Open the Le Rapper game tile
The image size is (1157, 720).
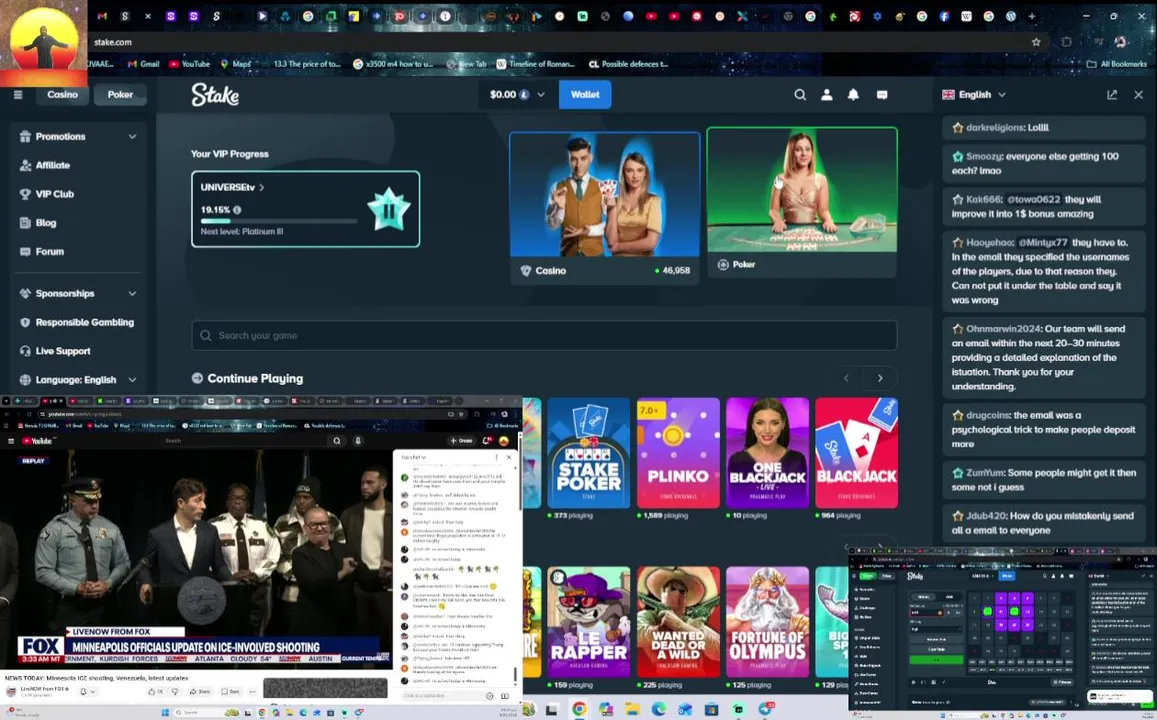pos(589,622)
